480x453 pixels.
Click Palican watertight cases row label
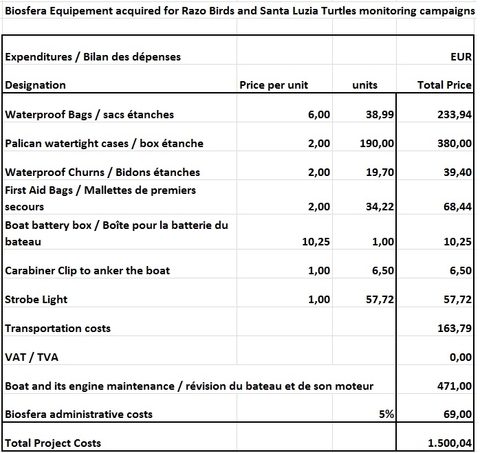click(x=104, y=143)
